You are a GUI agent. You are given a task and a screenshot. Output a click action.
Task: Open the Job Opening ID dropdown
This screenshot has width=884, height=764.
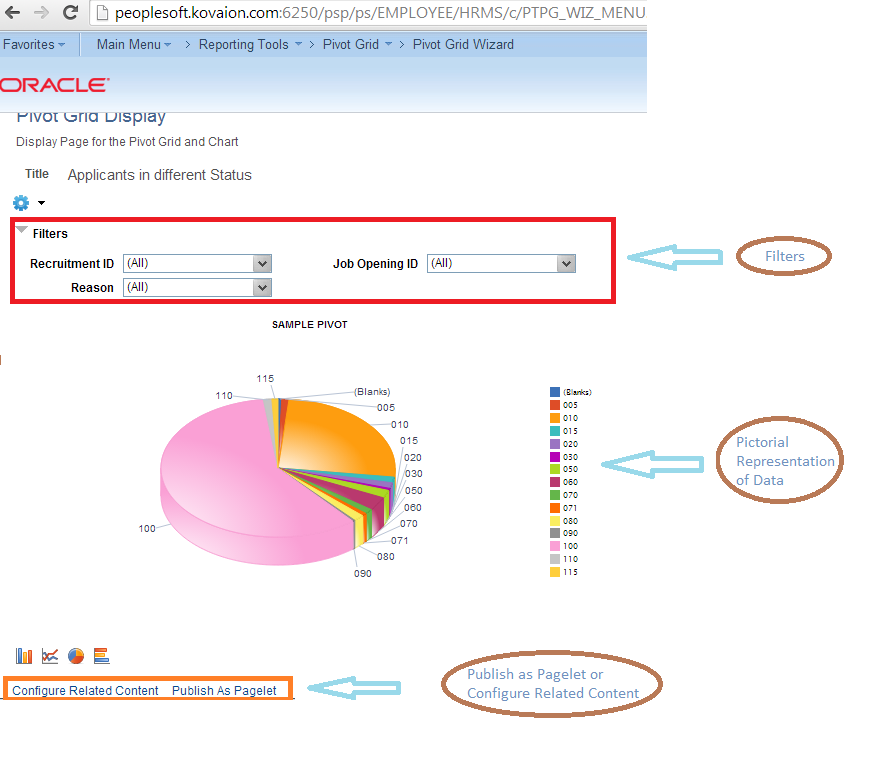(x=565, y=263)
